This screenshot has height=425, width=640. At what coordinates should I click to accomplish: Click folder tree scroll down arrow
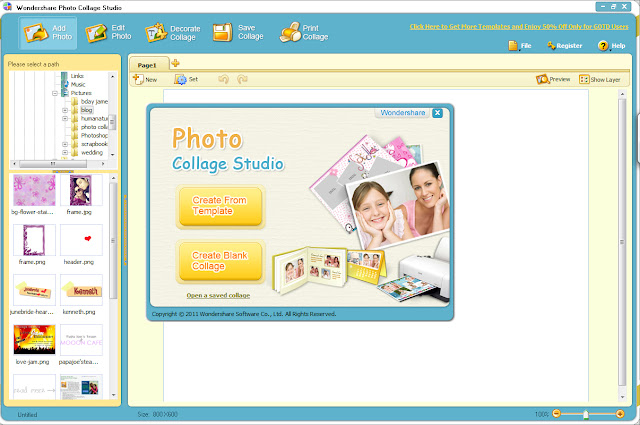click(x=113, y=155)
